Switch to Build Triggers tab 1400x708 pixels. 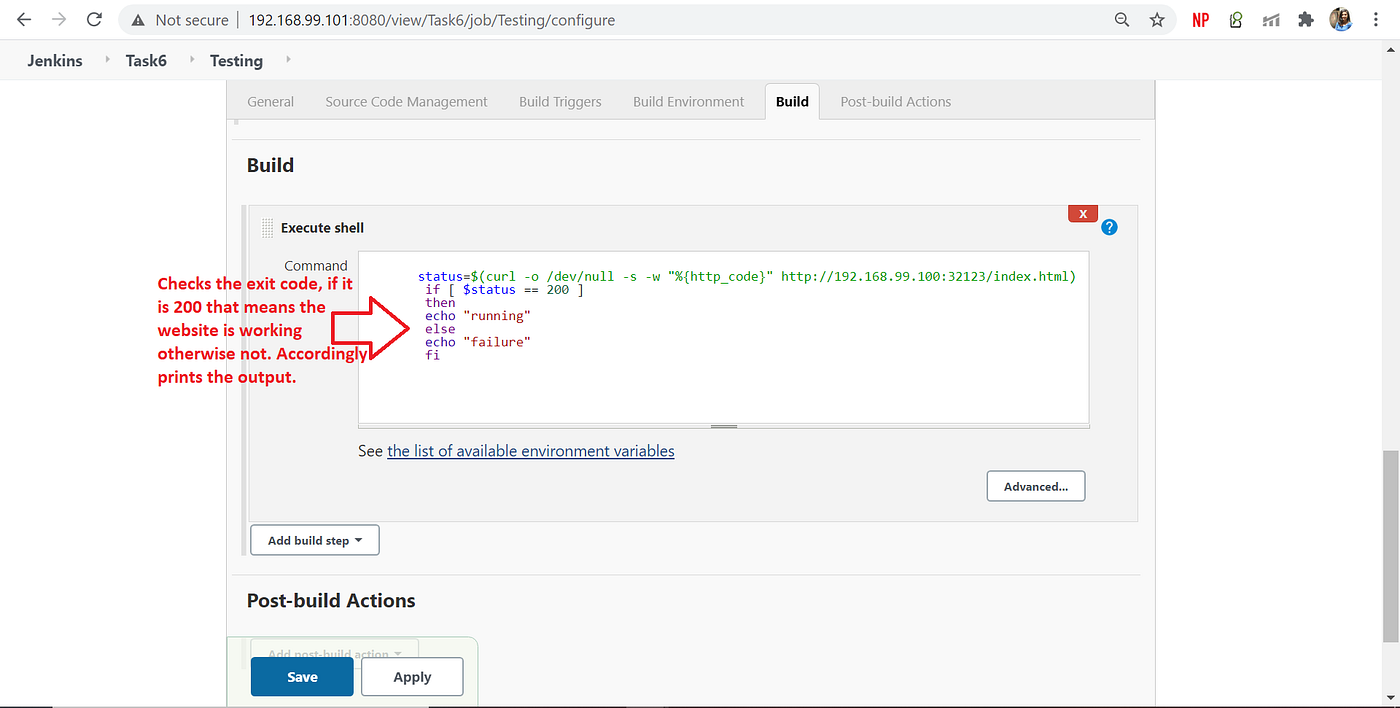[560, 101]
